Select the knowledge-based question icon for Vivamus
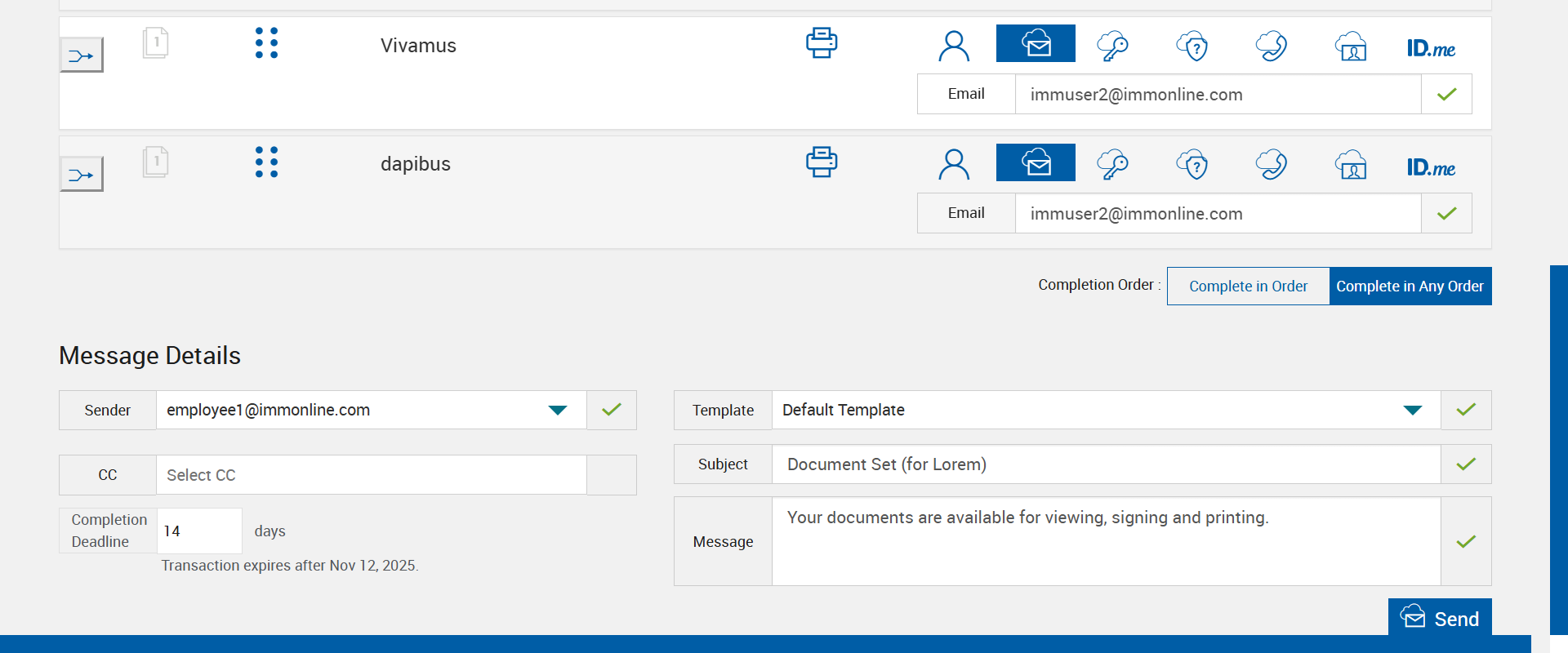Viewport: 1568px width, 653px height. coord(1192,46)
